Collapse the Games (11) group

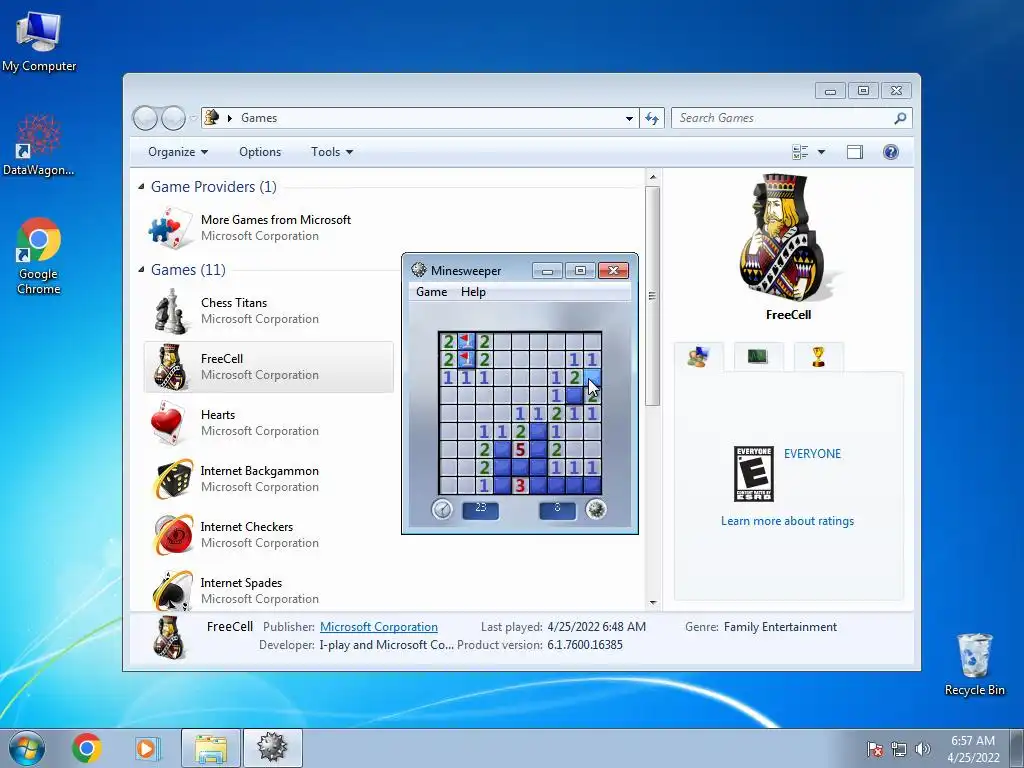click(141, 270)
